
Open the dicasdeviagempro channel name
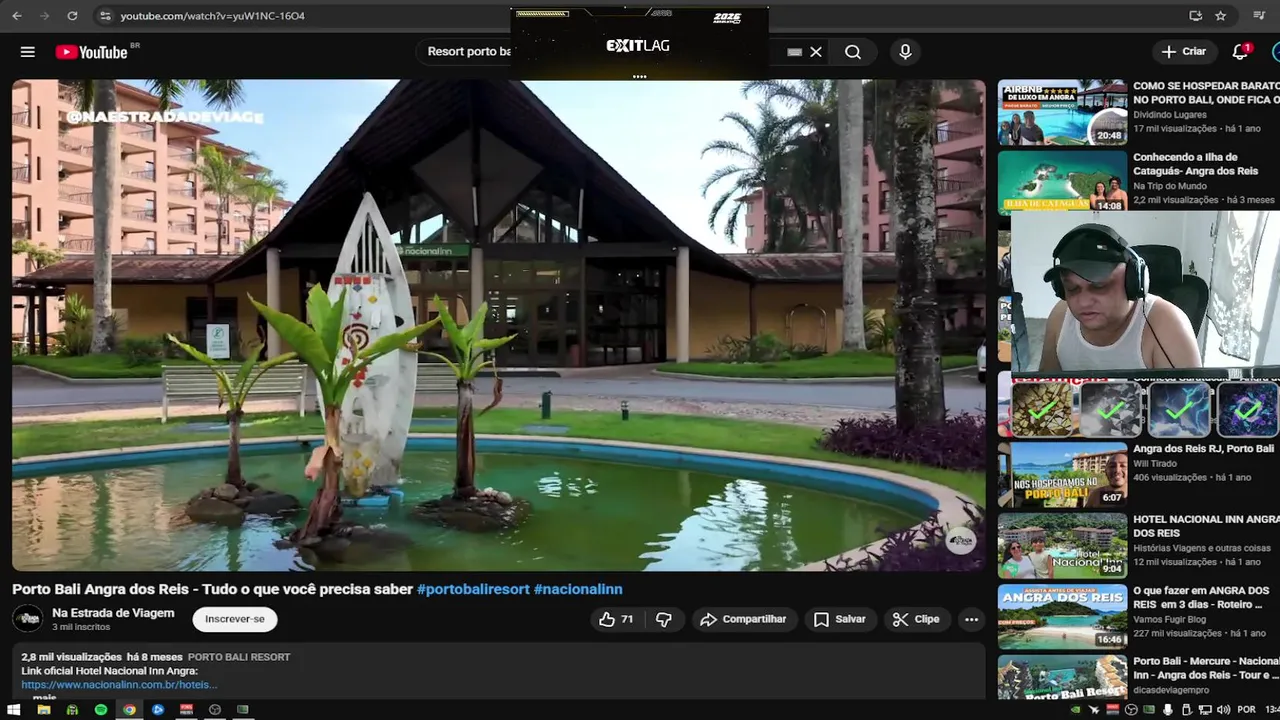coord(1171,690)
